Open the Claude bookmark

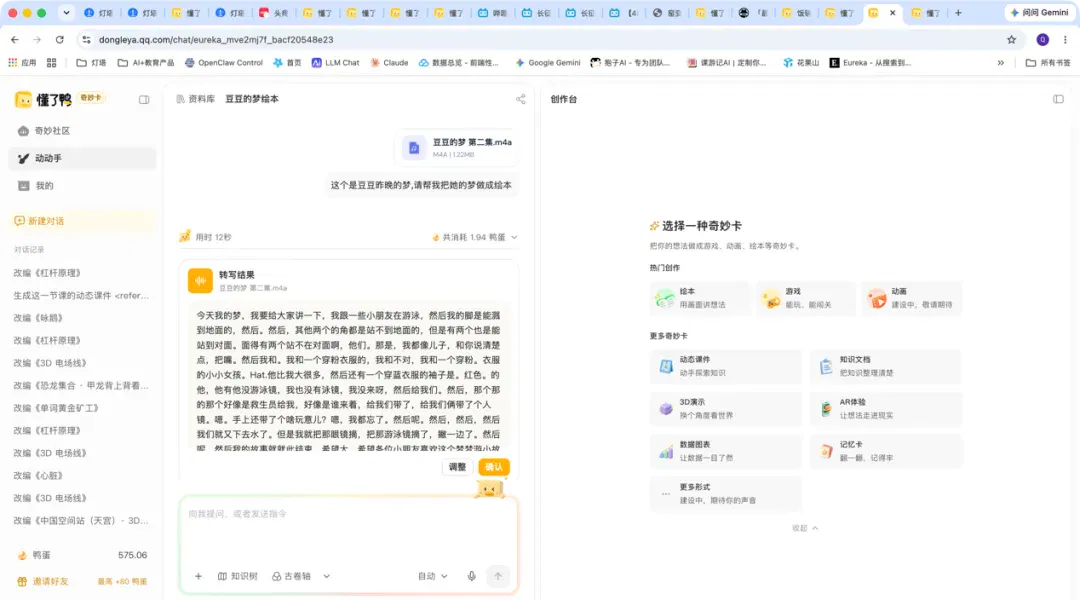389,63
